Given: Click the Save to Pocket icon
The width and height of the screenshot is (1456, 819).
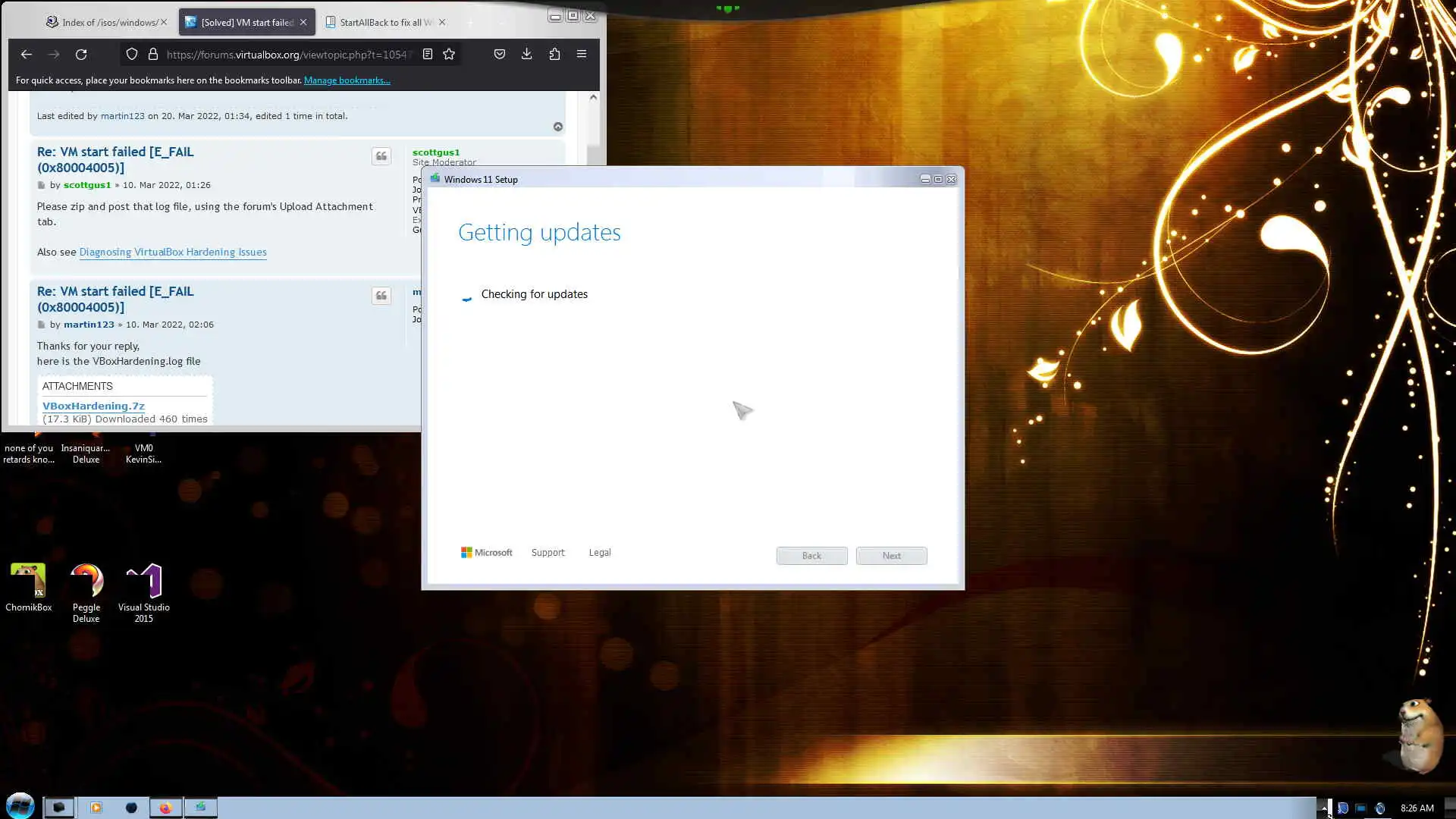Looking at the screenshot, I should tap(499, 54).
